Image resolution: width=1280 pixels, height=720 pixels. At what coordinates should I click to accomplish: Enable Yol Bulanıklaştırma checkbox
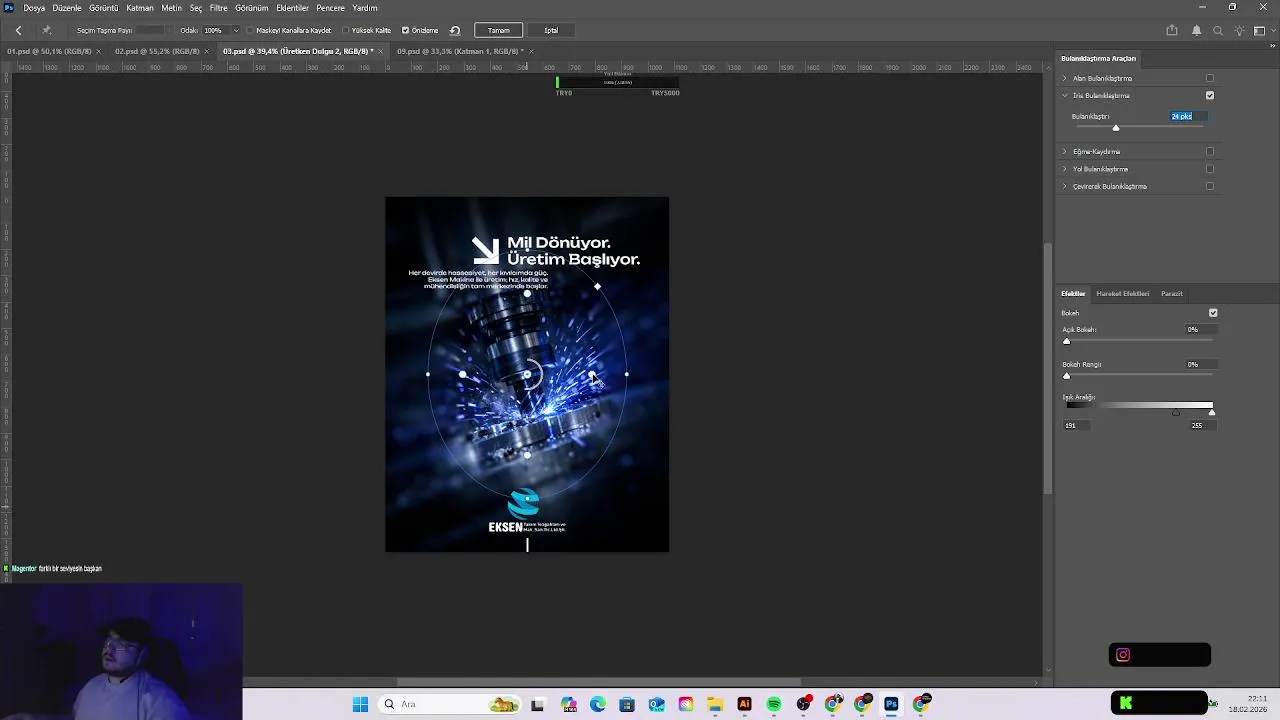coord(1210,169)
